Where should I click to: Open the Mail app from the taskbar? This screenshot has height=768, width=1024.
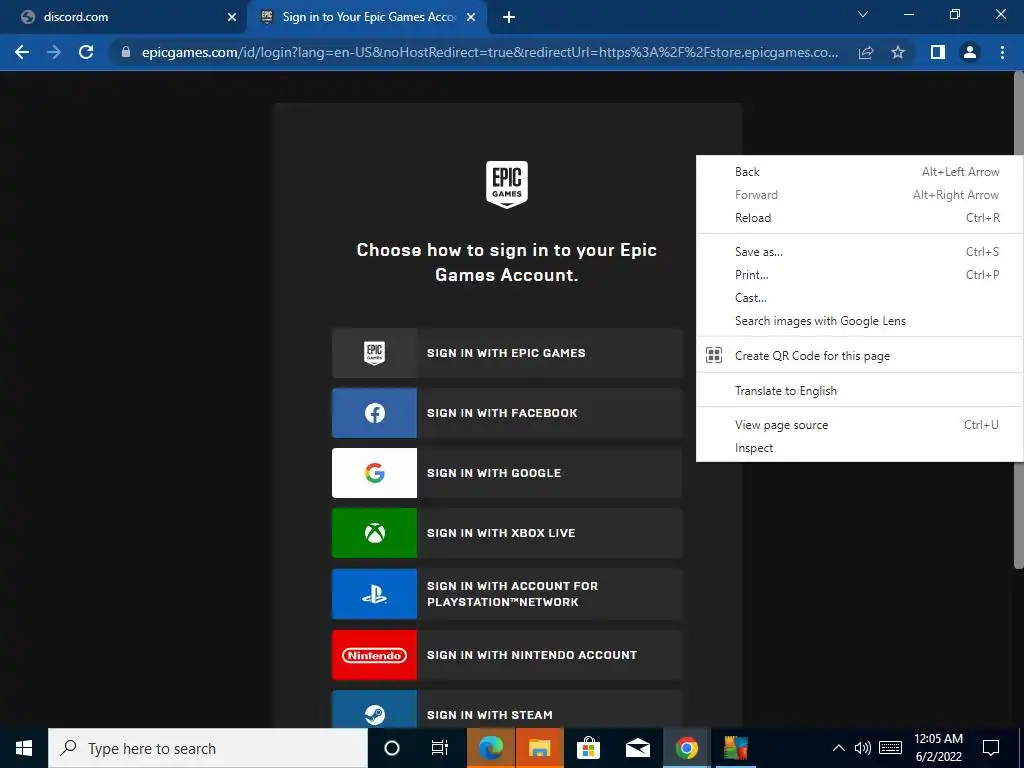coord(637,748)
